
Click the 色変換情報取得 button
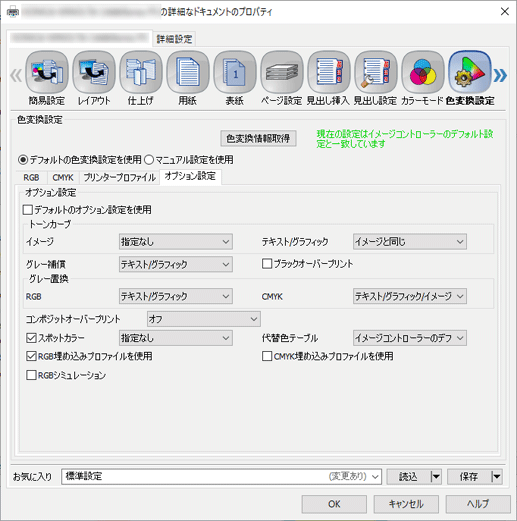[x=258, y=138]
